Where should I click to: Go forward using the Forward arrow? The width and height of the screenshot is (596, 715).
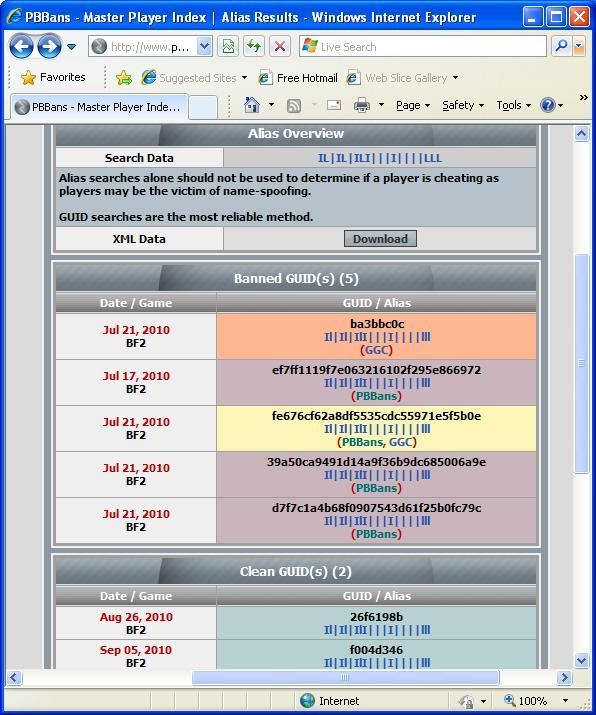(49, 47)
